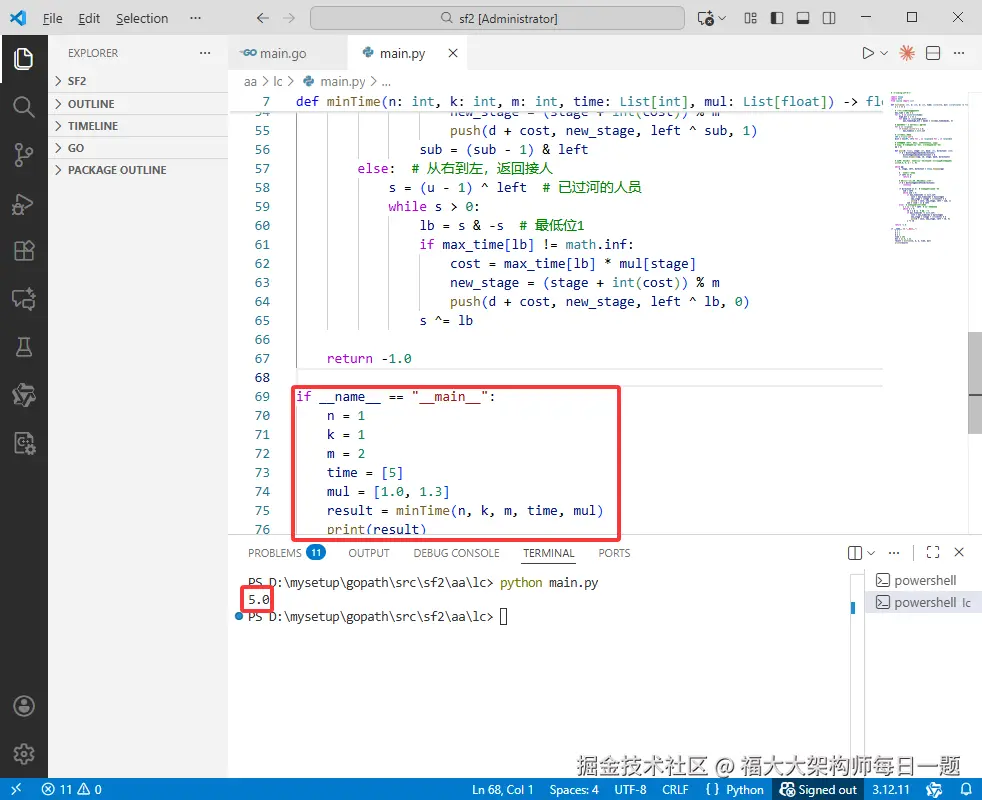The image size is (982, 800).
Task: Select the TERMINAL panel tab
Action: click(549, 553)
